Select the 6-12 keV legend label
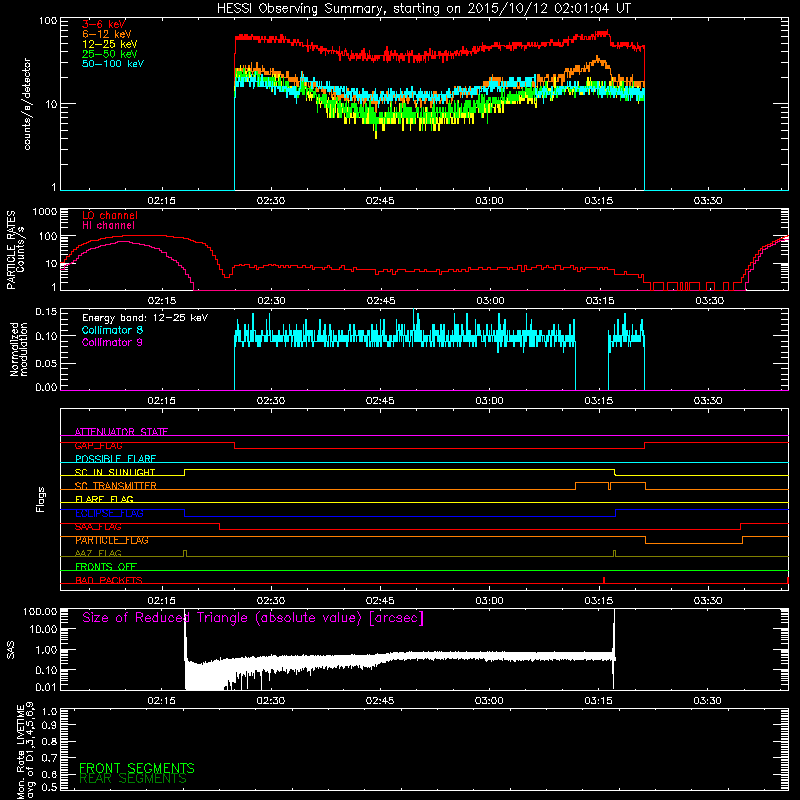 pos(107,34)
